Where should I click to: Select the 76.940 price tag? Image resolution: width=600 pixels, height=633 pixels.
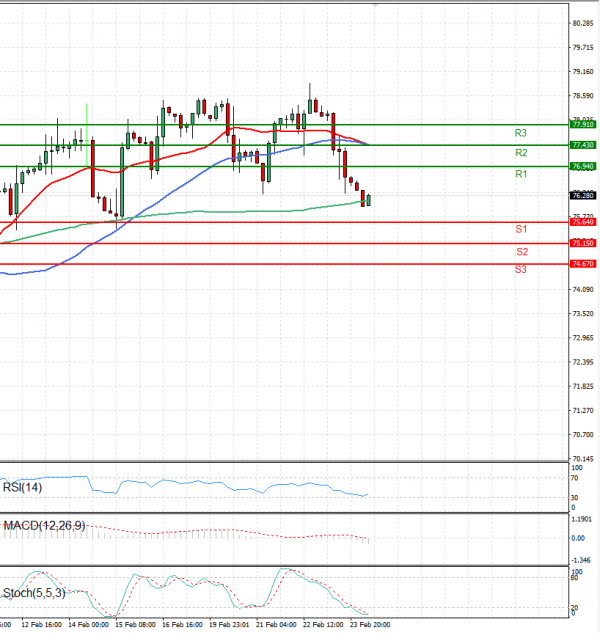point(583,166)
